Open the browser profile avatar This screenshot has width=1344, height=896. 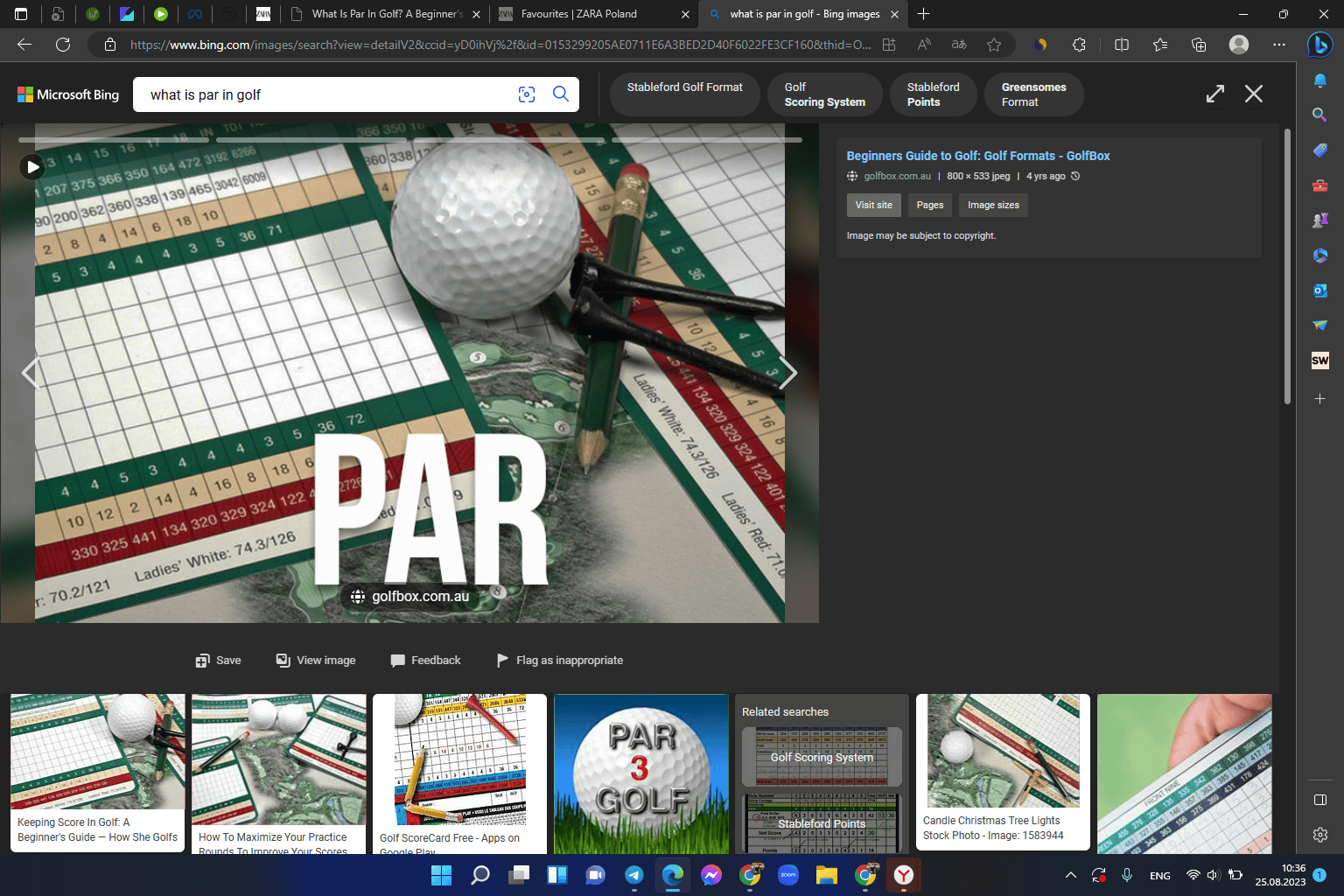(1239, 45)
